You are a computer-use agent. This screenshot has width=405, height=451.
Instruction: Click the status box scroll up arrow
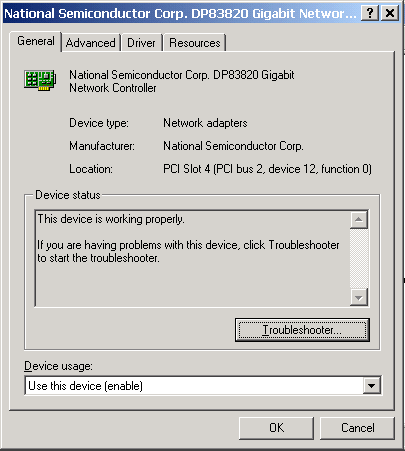359,219
